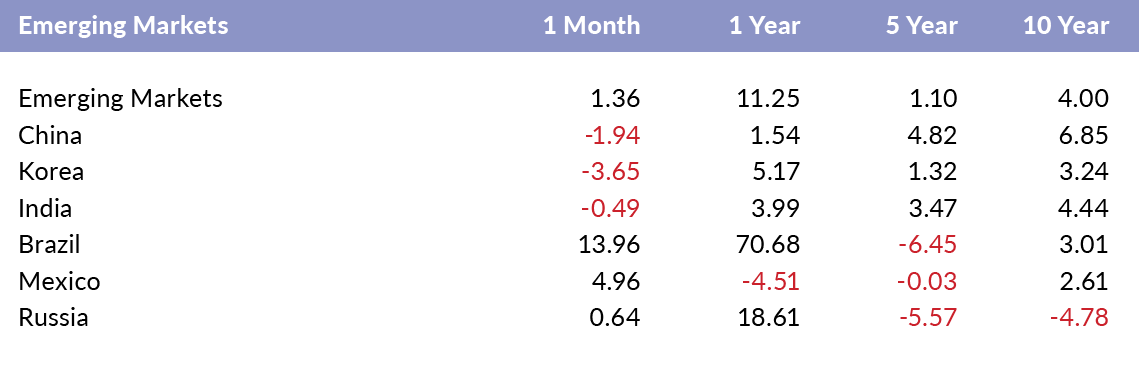The width and height of the screenshot is (1139, 369).
Task: Click the 10 Year column header
Action: [x=1066, y=25]
